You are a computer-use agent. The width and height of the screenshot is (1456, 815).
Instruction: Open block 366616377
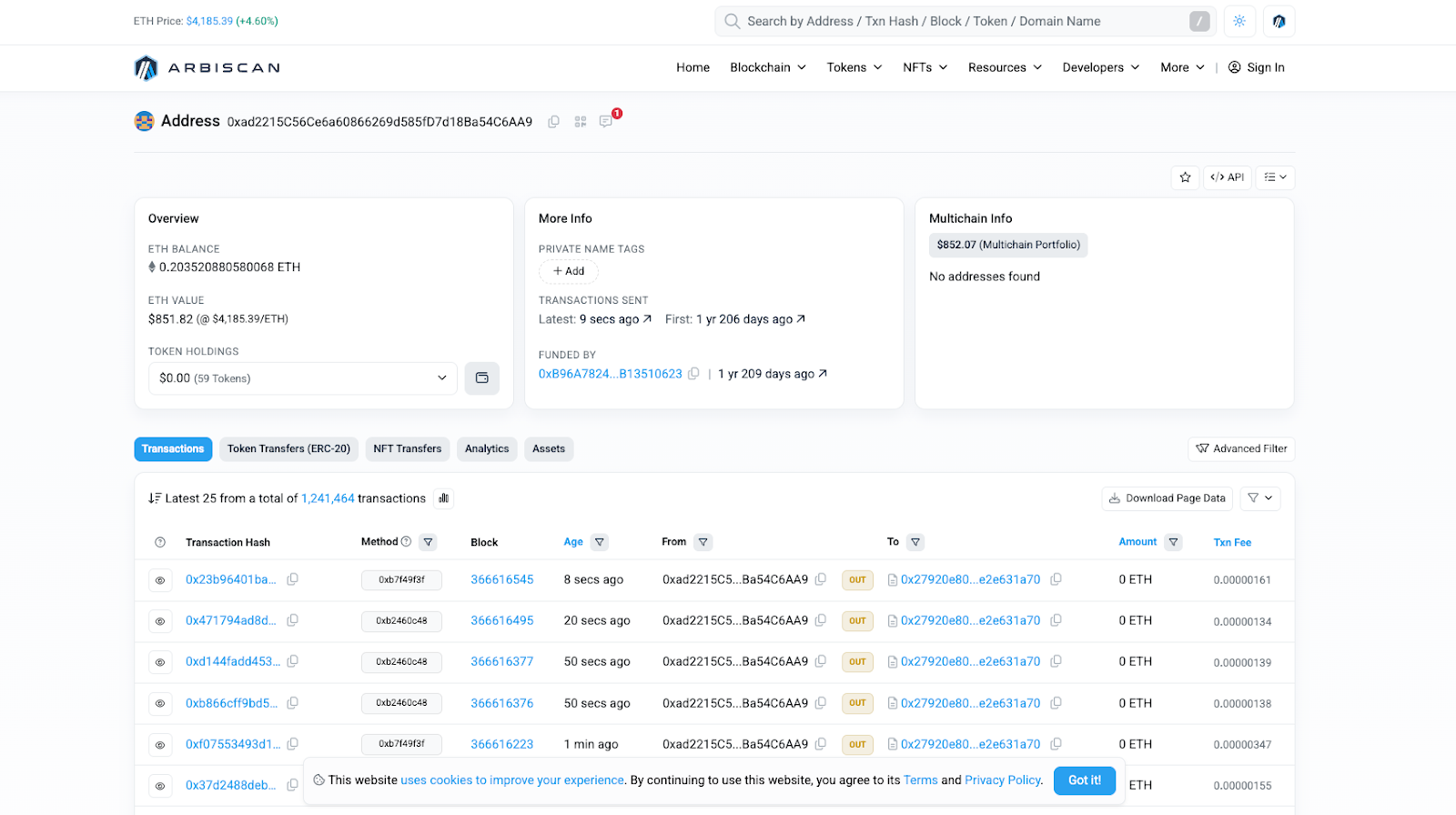click(502, 661)
